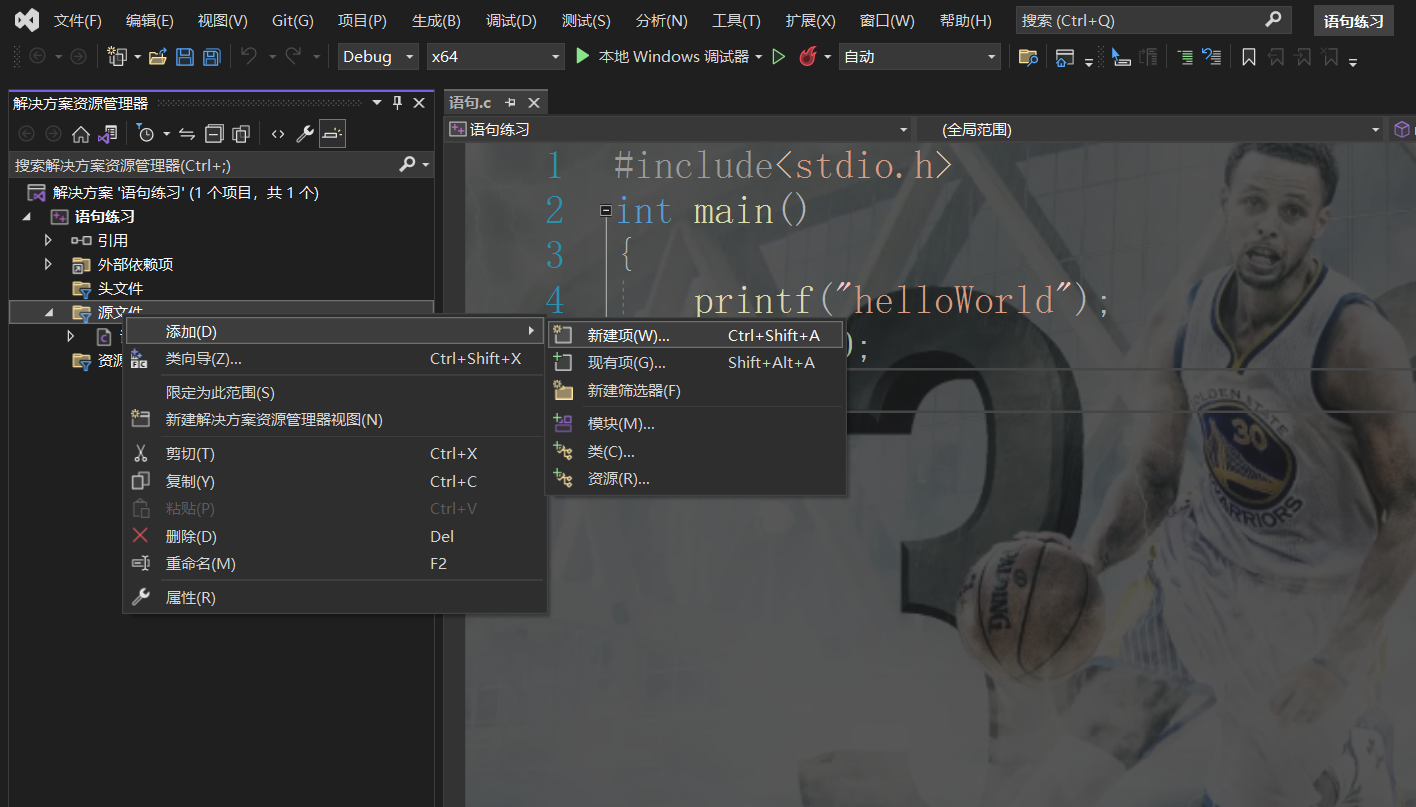Select 删除(D) from context menu

(334, 537)
